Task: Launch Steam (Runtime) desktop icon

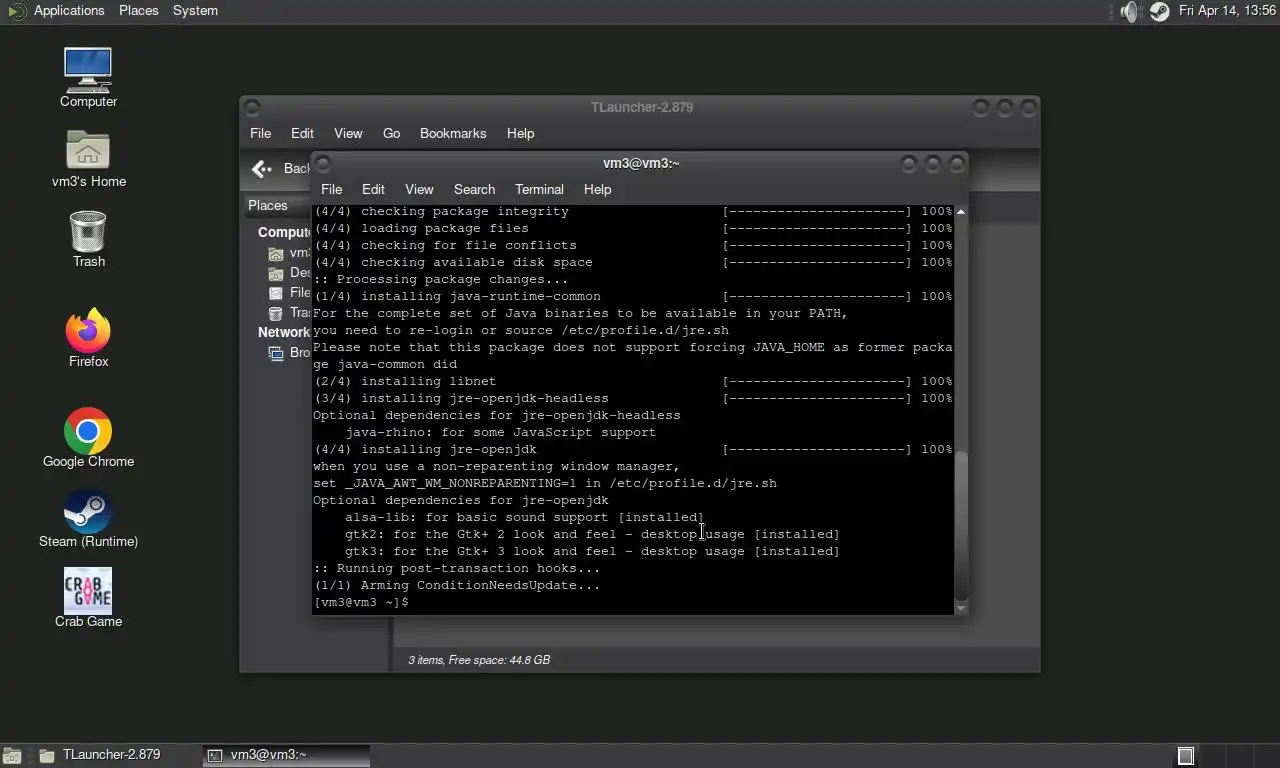Action: (x=88, y=519)
